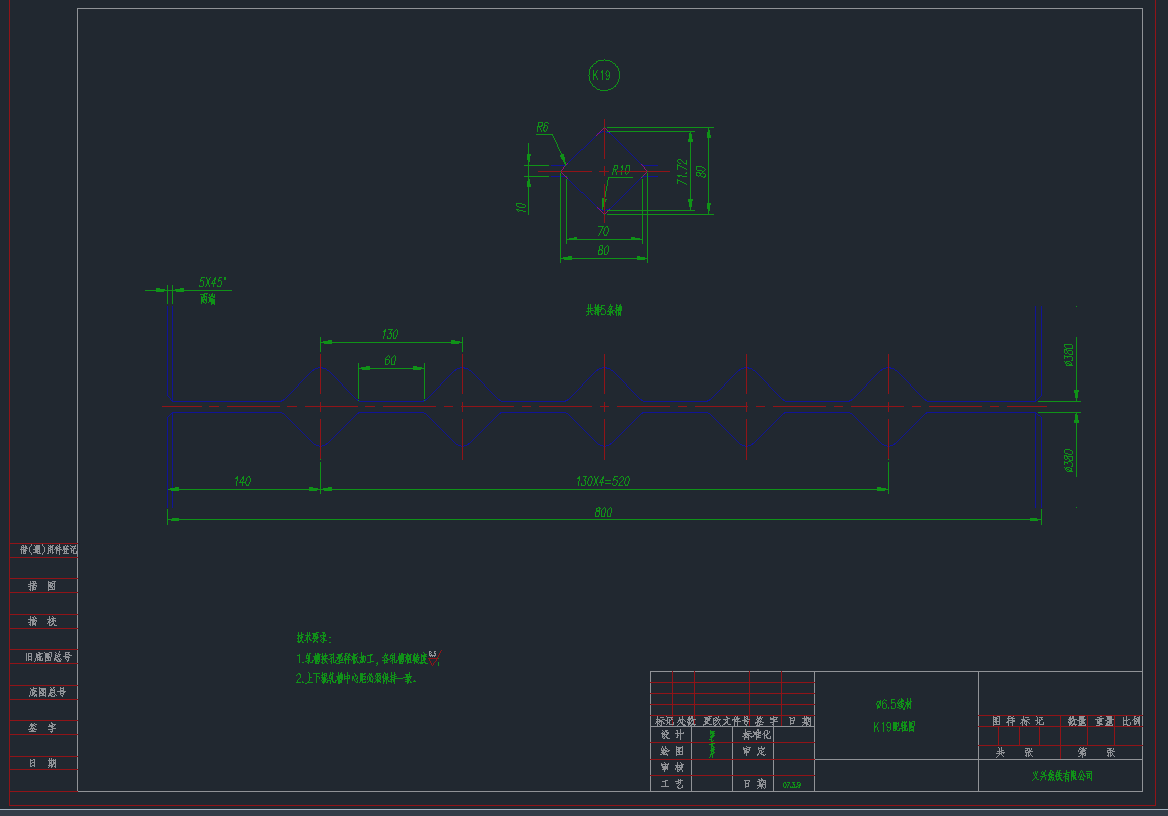Select the 130X4=520 dimension
This screenshot has width=1168, height=816.
click(603, 481)
